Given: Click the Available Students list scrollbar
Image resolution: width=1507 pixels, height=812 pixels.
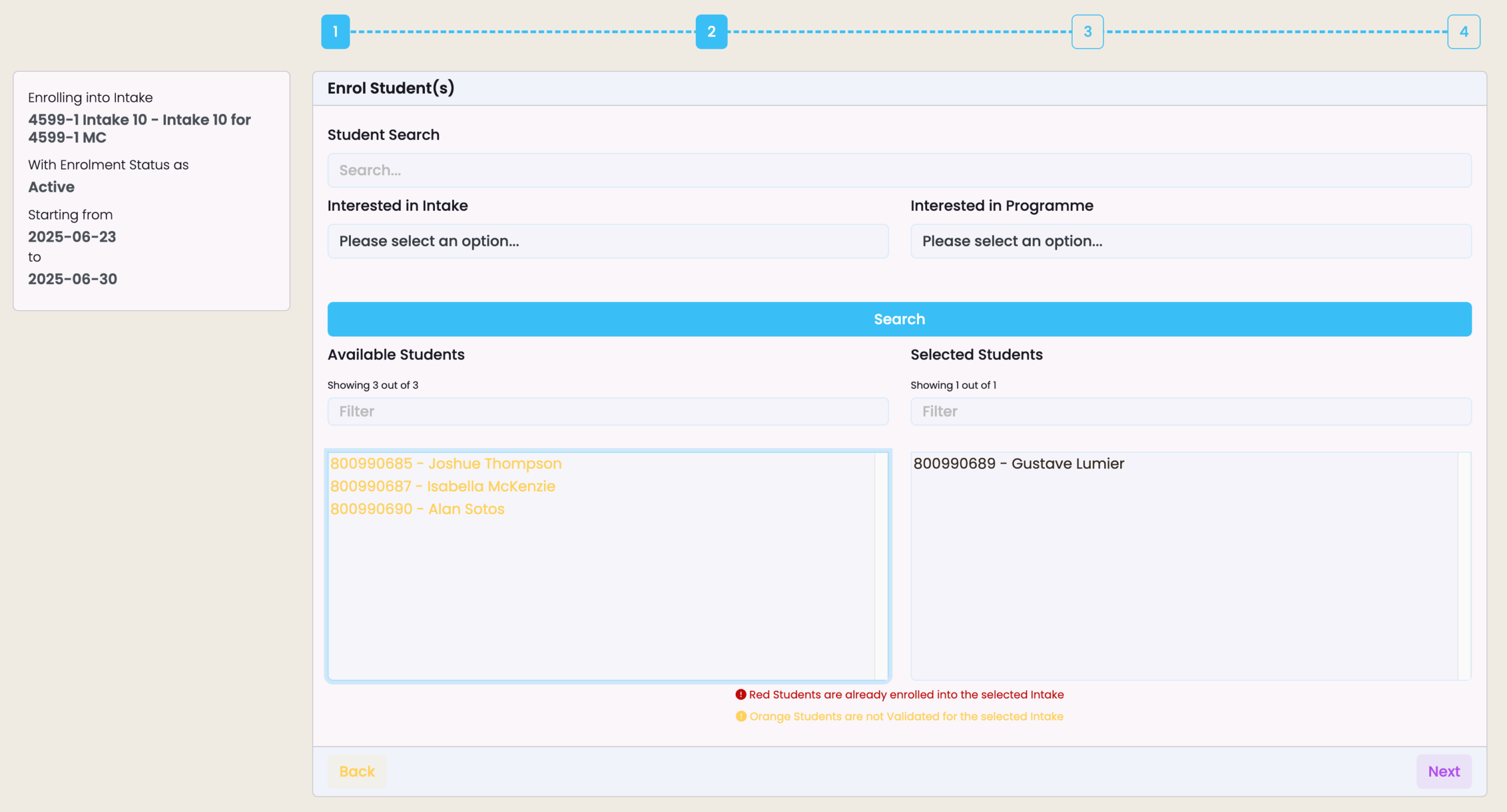Looking at the screenshot, I should tap(881, 565).
